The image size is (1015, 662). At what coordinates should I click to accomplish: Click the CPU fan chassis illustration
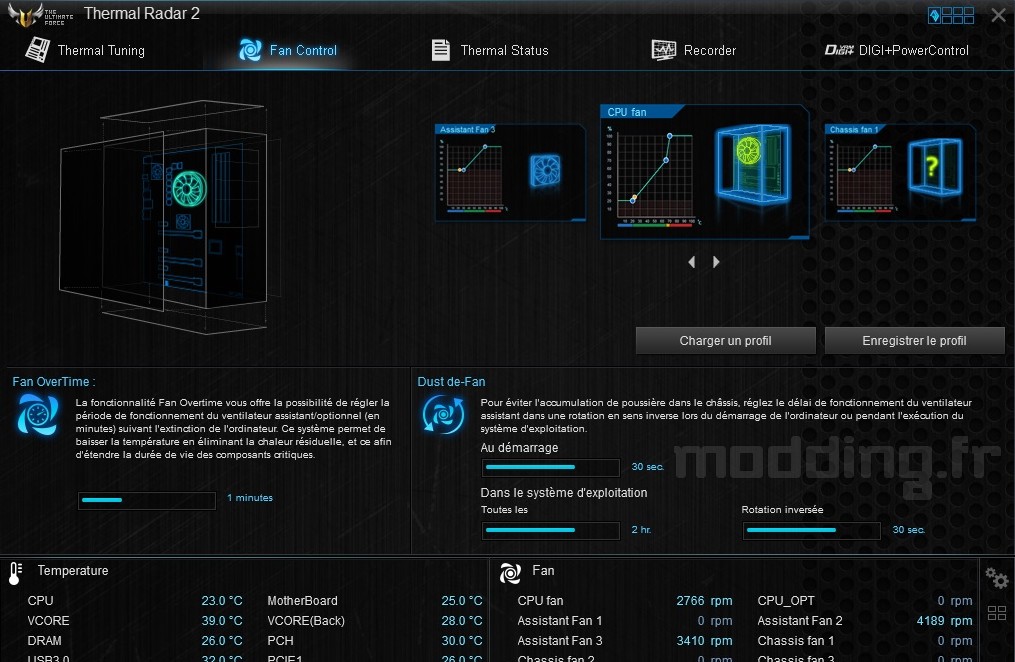753,164
